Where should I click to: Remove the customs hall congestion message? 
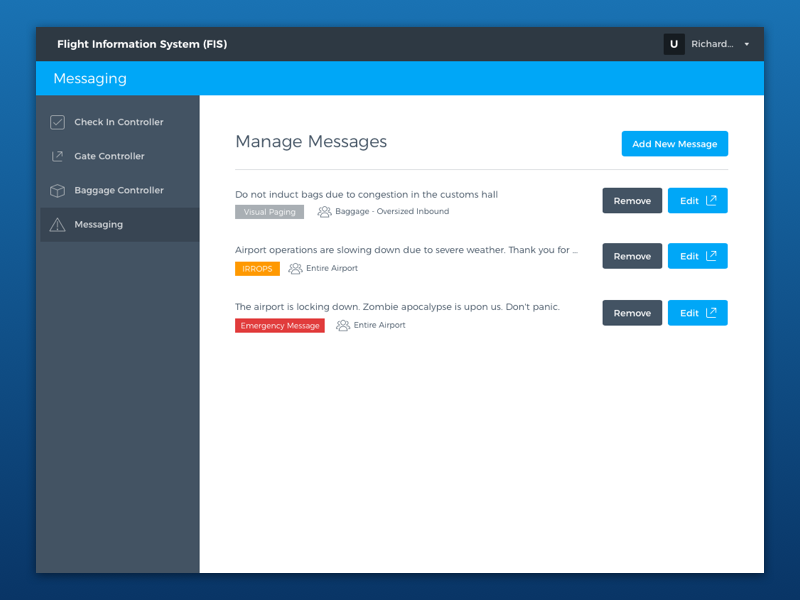point(632,201)
